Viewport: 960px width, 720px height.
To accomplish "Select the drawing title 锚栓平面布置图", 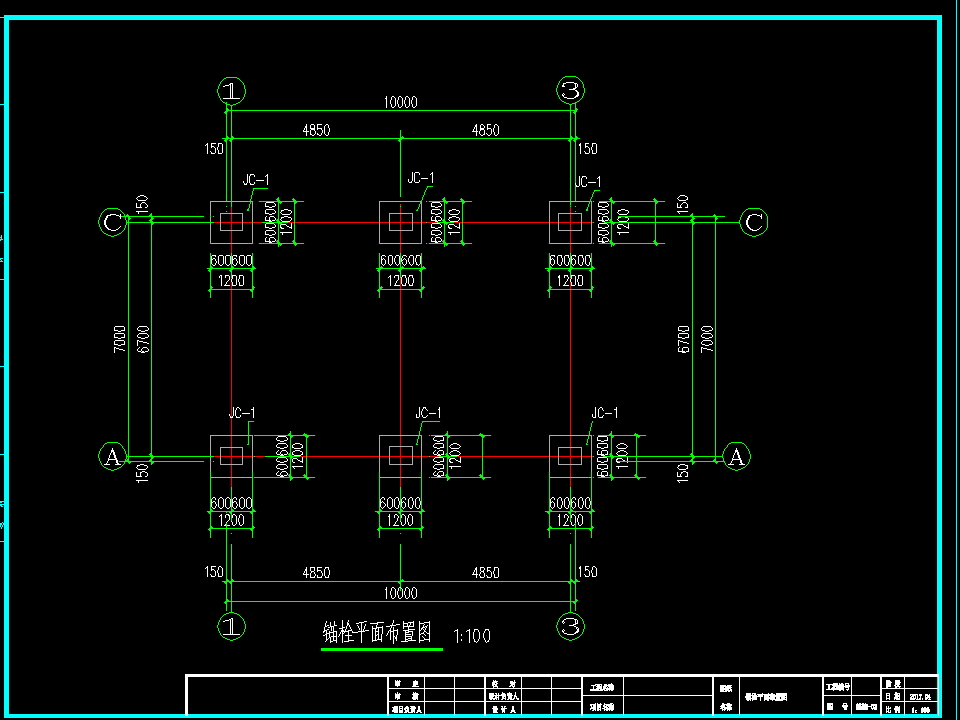I will point(377,632).
